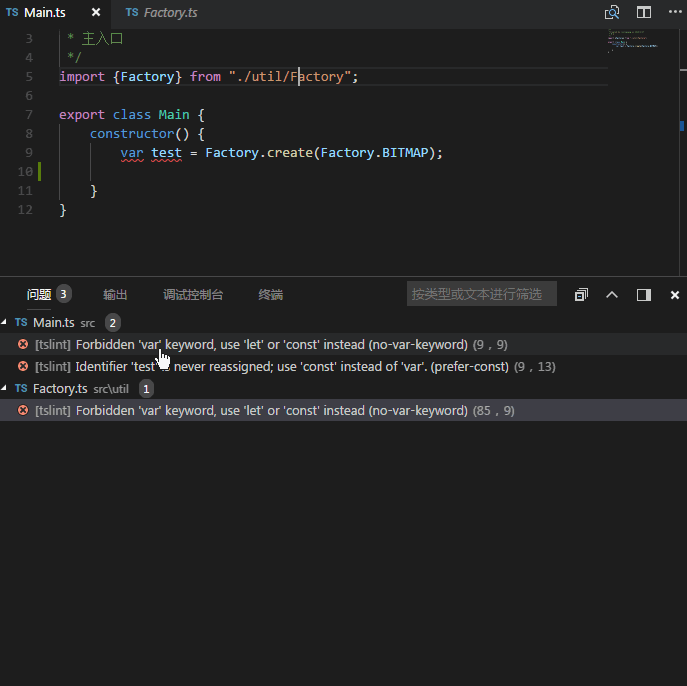Click the problems filter text box
687x686 pixels.
(x=481, y=294)
